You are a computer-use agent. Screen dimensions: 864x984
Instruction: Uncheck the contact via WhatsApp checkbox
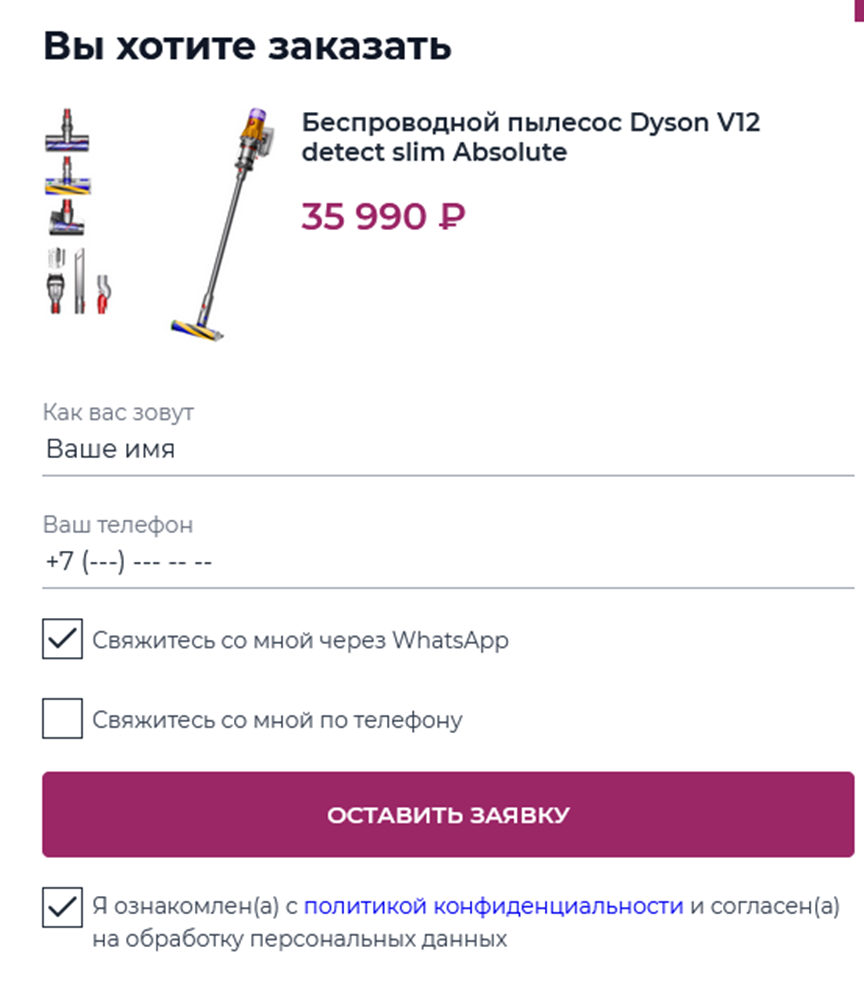click(x=62, y=639)
